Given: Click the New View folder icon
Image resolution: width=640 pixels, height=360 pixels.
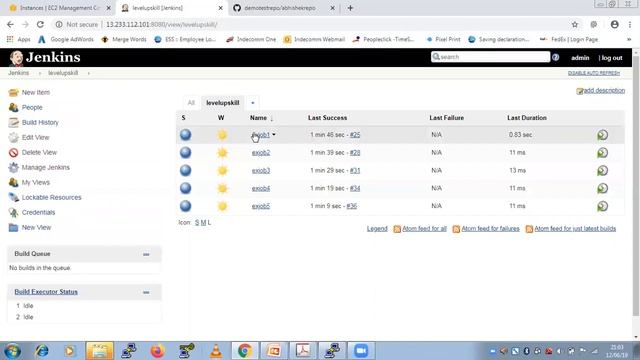Looking at the screenshot, I should (13, 227).
